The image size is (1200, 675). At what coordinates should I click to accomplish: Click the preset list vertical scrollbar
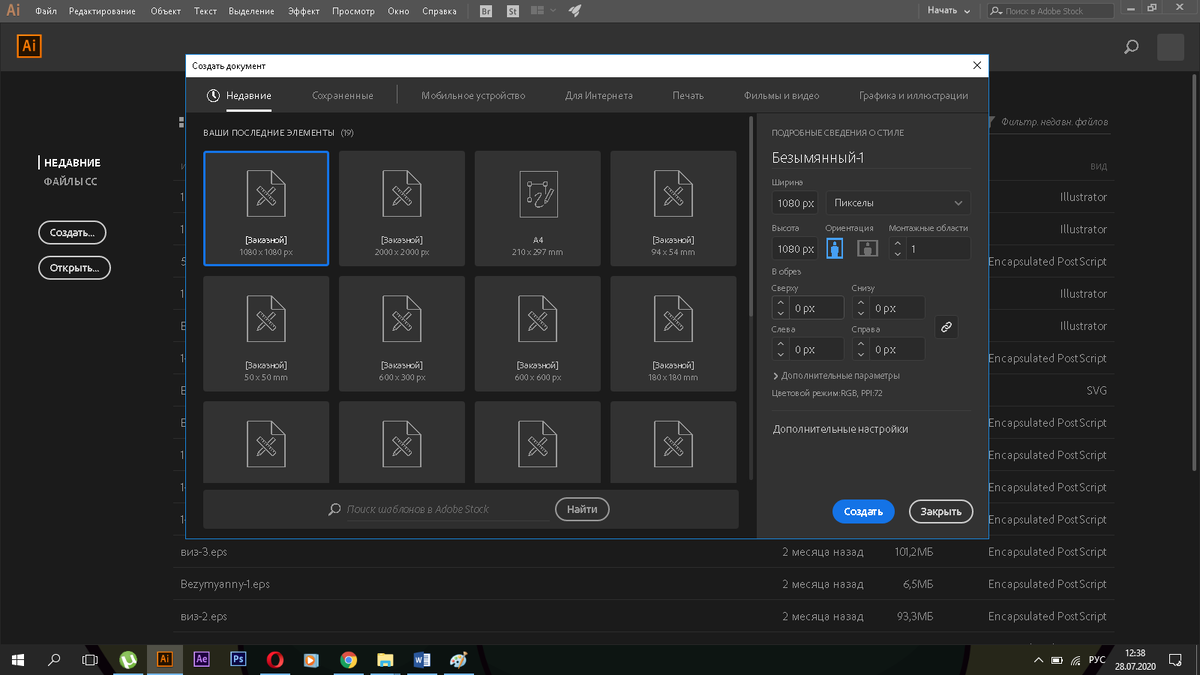[x=750, y=215]
